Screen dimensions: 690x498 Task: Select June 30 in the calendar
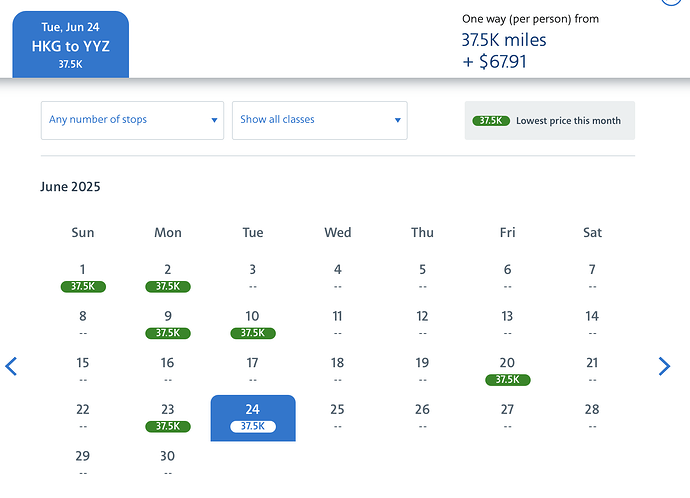pos(167,463)
